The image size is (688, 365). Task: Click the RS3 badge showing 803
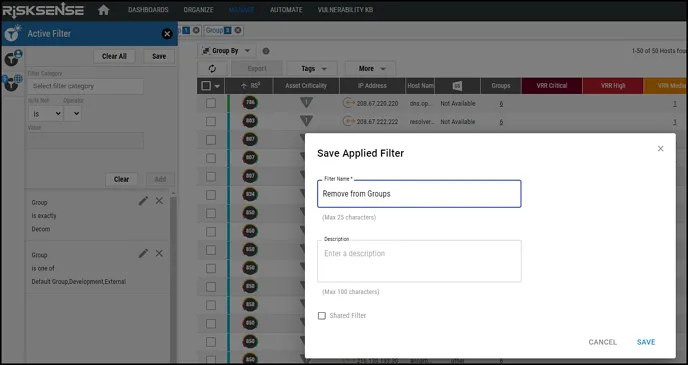point(250,121)
